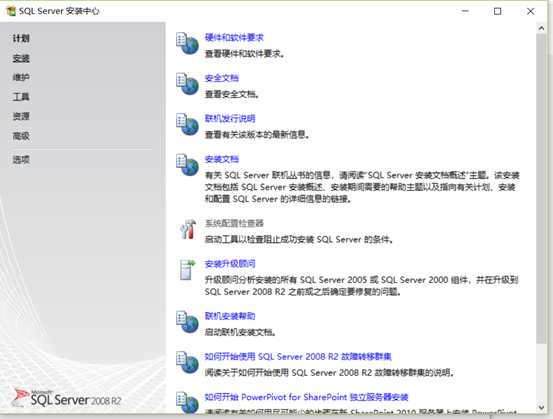Click the upgrade icon beside 安装升级顾问
Image resolution: width=553 pixels, height=419 pixels.
[187, 270]
